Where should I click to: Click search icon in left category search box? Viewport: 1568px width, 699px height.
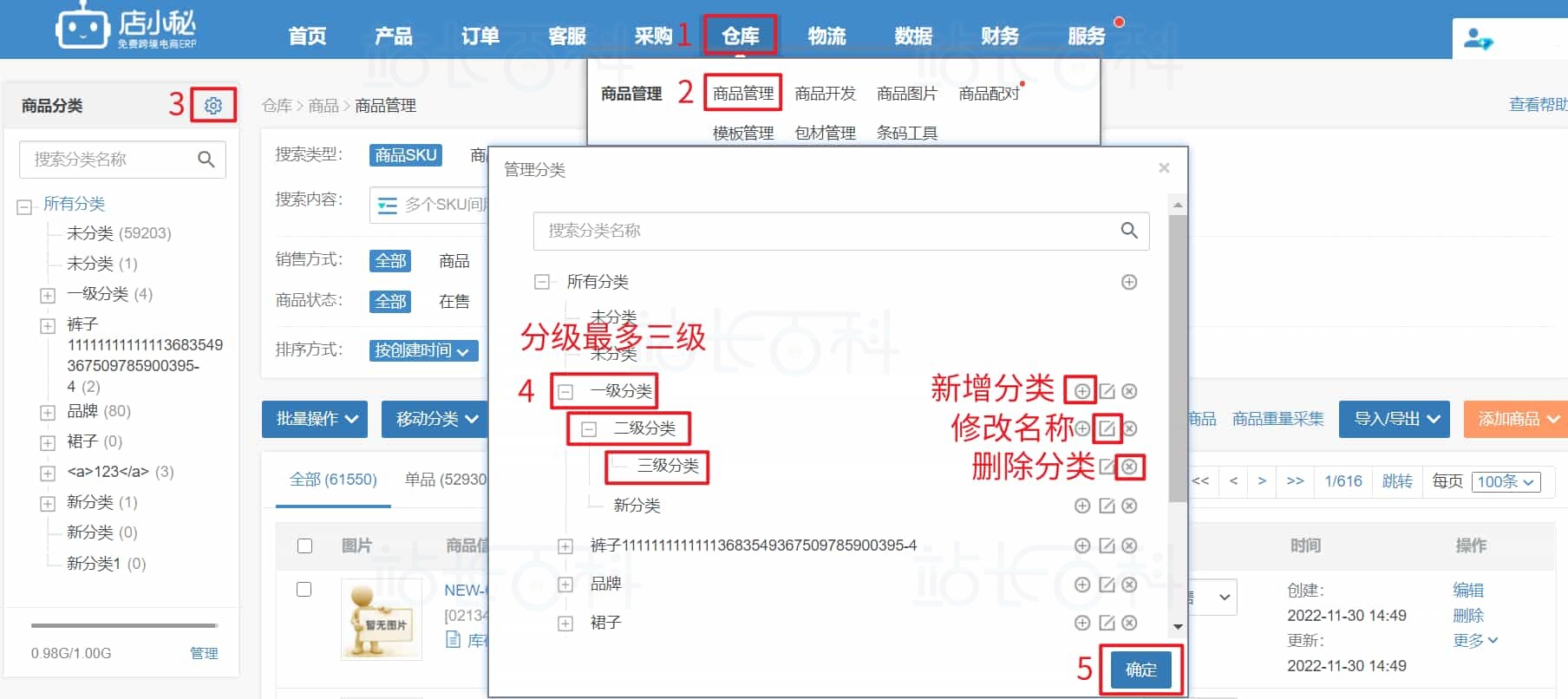point(206,160)
